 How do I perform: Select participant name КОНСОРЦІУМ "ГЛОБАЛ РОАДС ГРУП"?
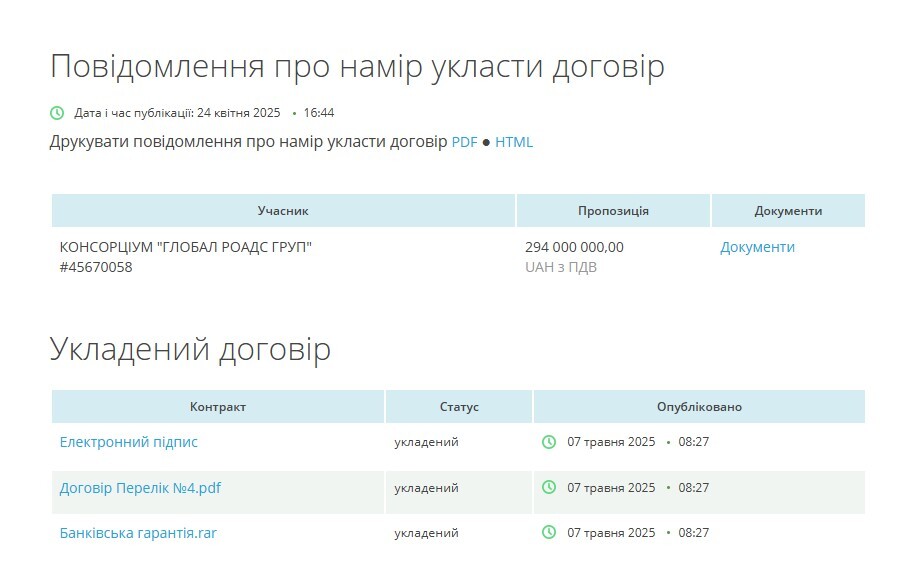coord(186,247)
